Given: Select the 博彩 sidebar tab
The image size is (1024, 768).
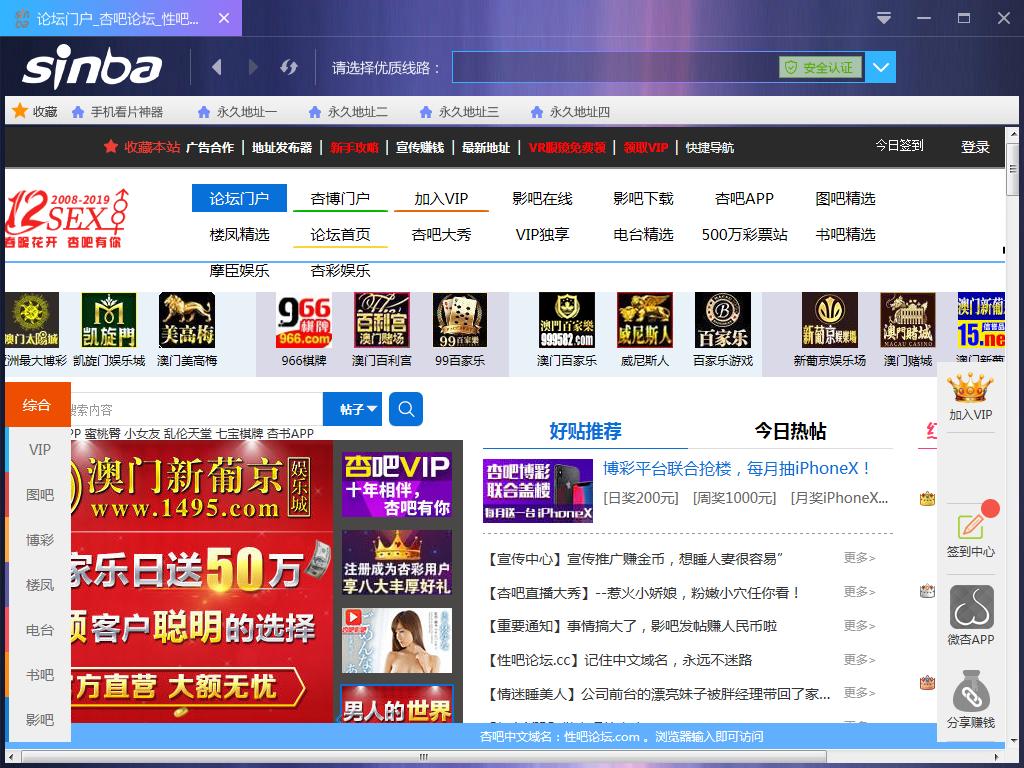Looking at the screenshot, I should click(40, 540).
